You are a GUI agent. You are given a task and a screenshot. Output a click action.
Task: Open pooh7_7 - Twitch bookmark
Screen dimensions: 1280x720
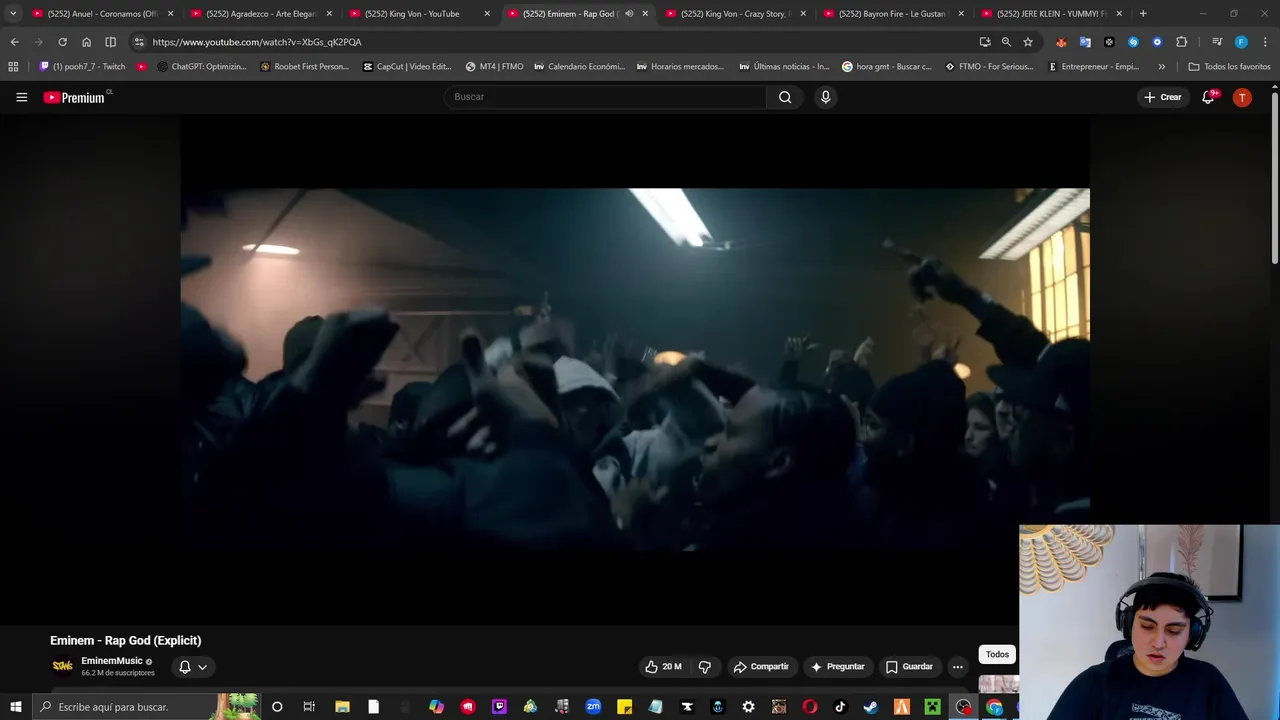click(x=82, y=67)
